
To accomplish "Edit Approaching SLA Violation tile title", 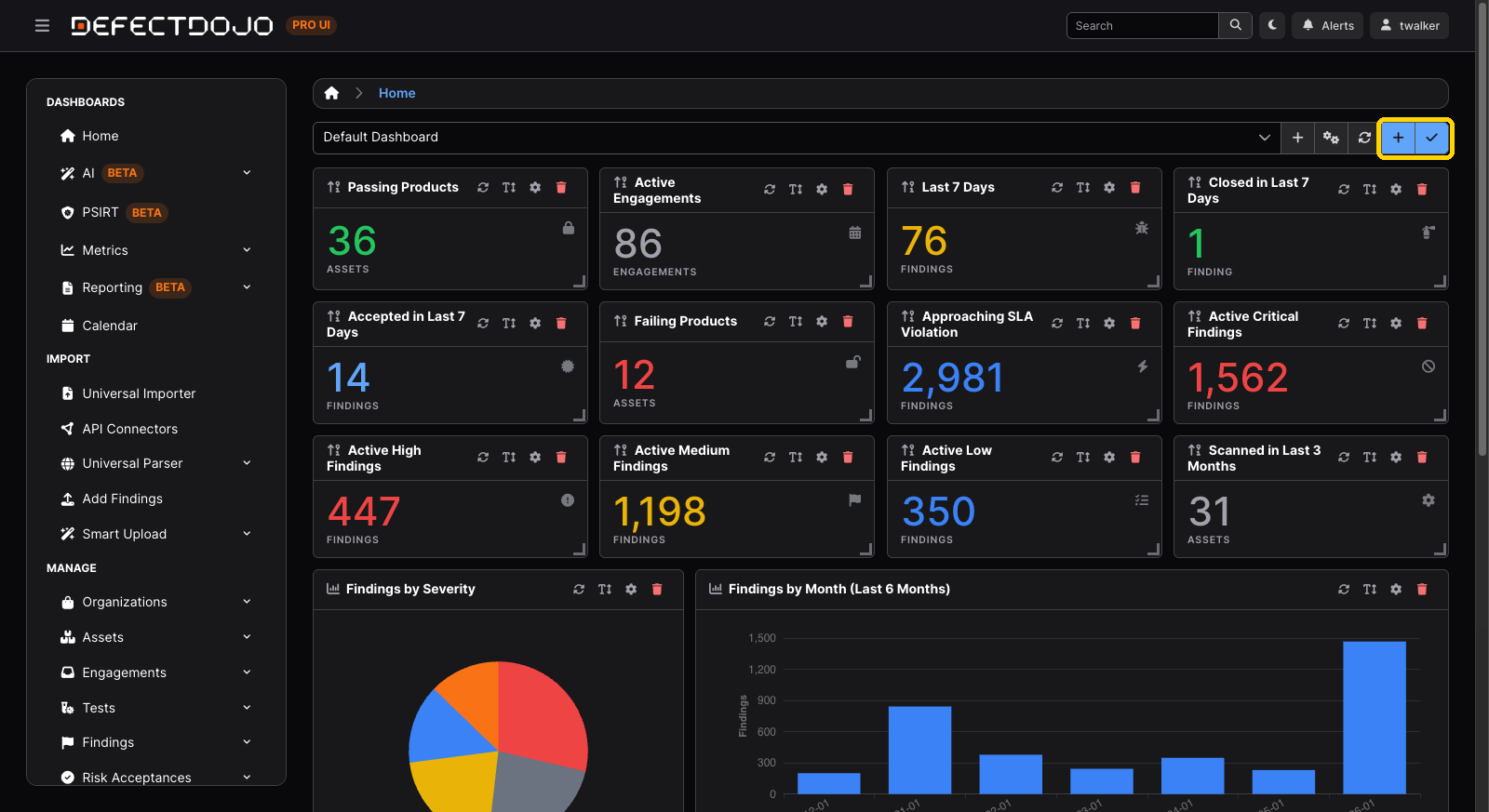I will [1083, 324].
